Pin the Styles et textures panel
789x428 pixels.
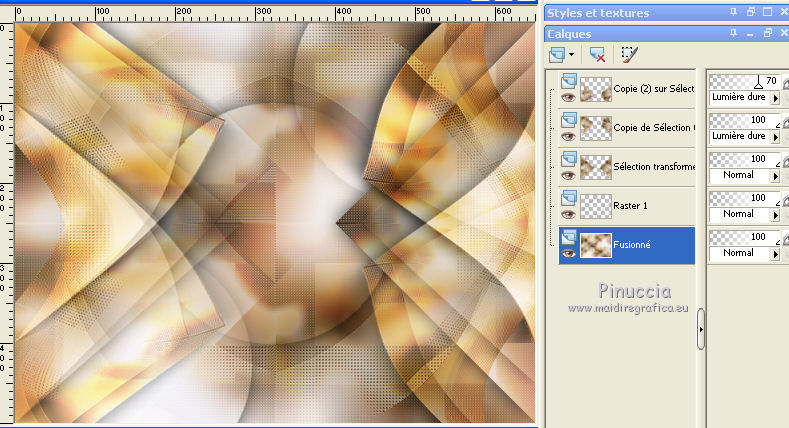[734, 12]
